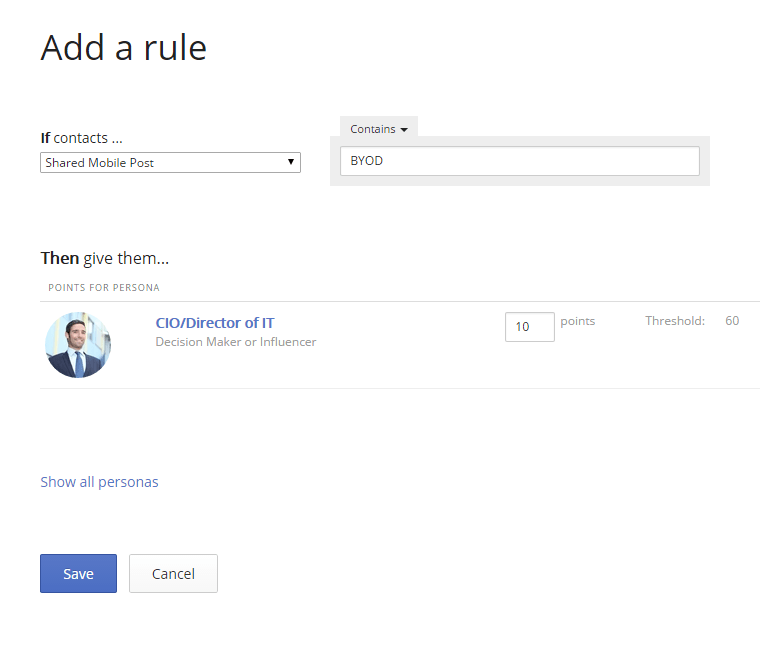Open the CIO/Director of IT persona link
Screen dimensions: 777x666
(x=215, y=323)
